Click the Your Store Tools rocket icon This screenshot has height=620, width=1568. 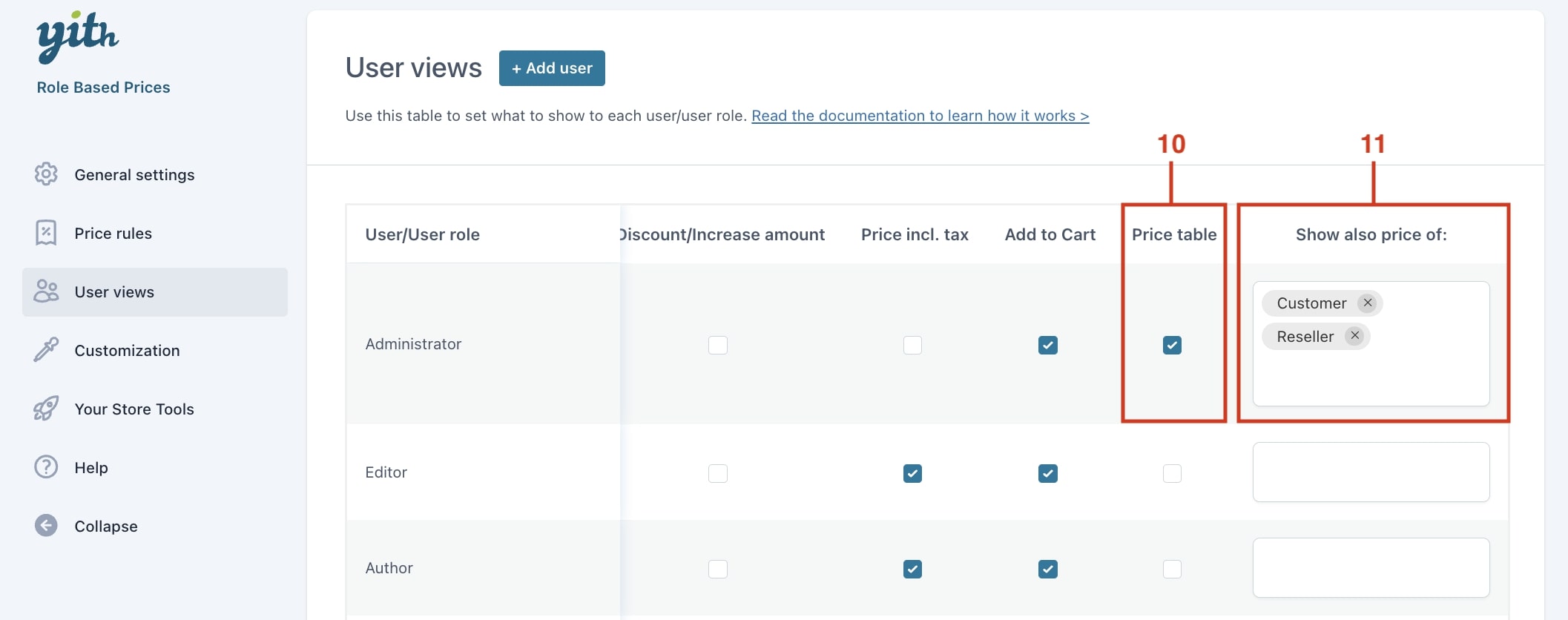click(46, 409)
